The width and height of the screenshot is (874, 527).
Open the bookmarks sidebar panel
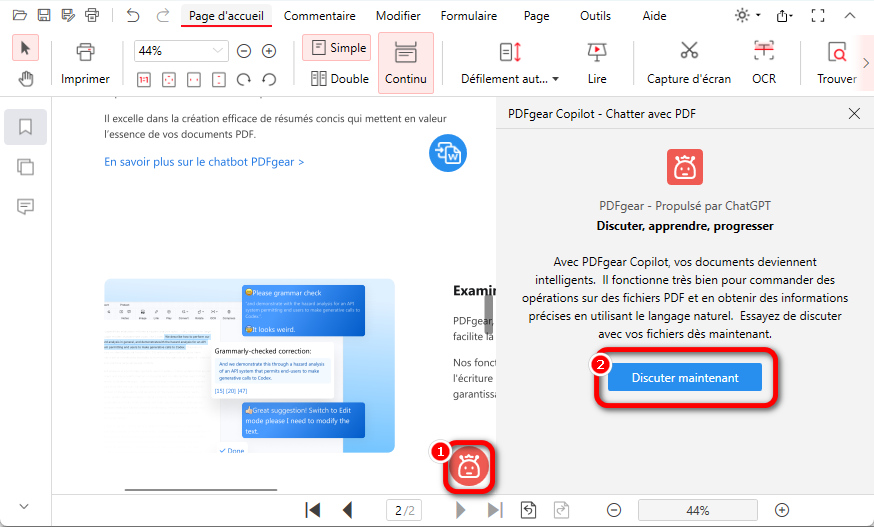pos(26,127)
